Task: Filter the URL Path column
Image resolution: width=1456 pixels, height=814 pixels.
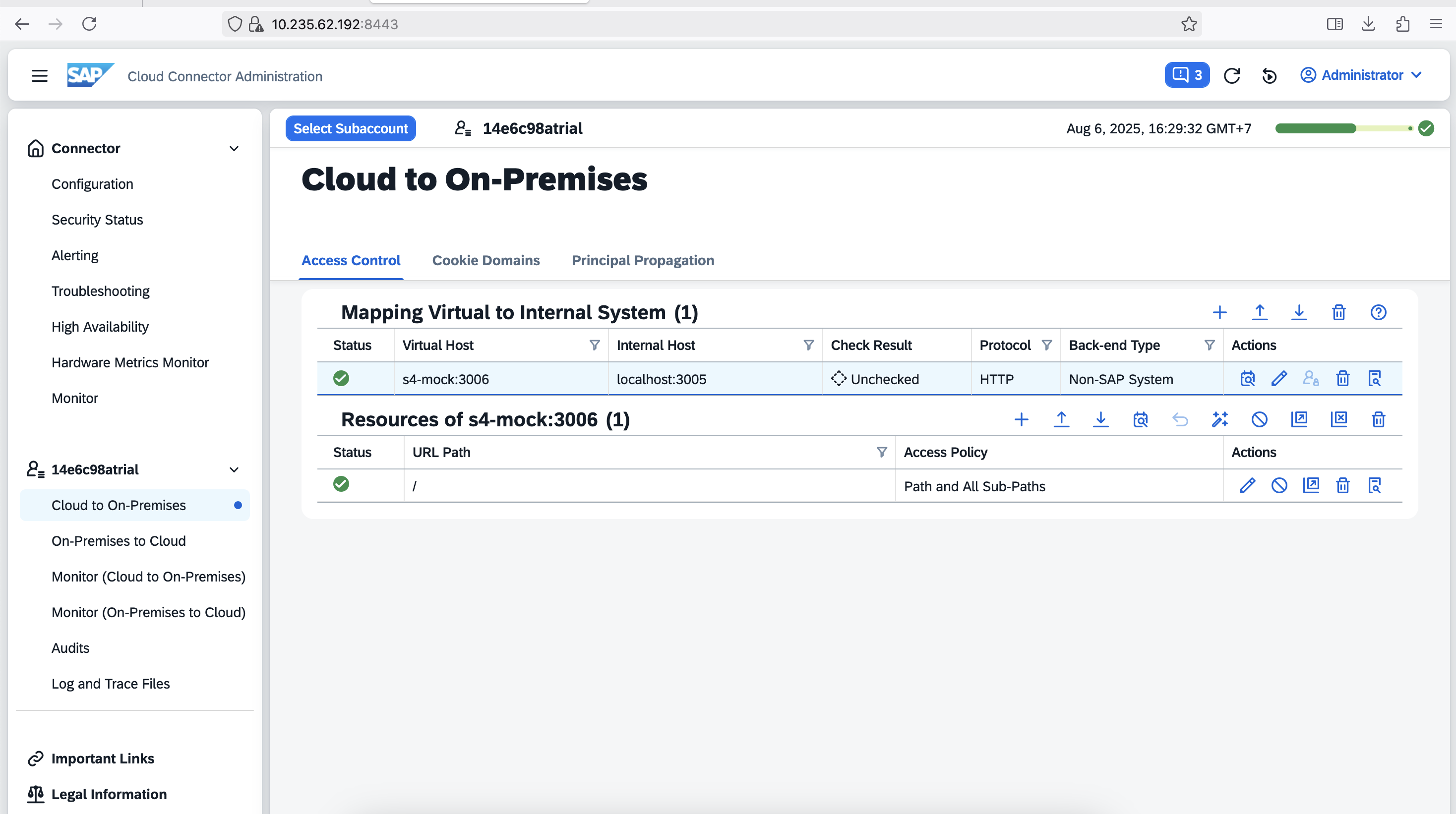Action: pos(882,453)
